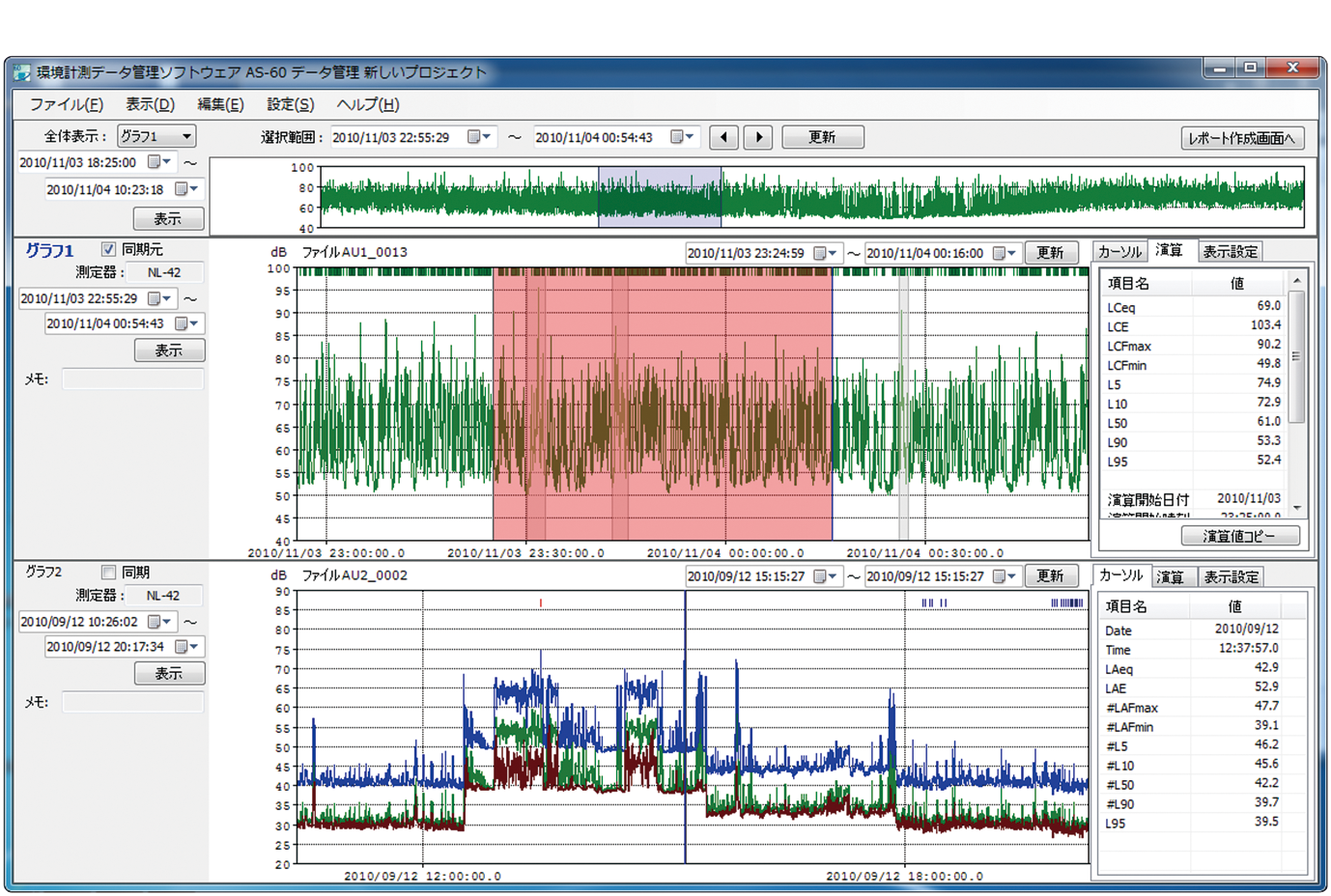Click the LCFmax row in results
Screen dimensions: 1331x896
click(1194, 346)
